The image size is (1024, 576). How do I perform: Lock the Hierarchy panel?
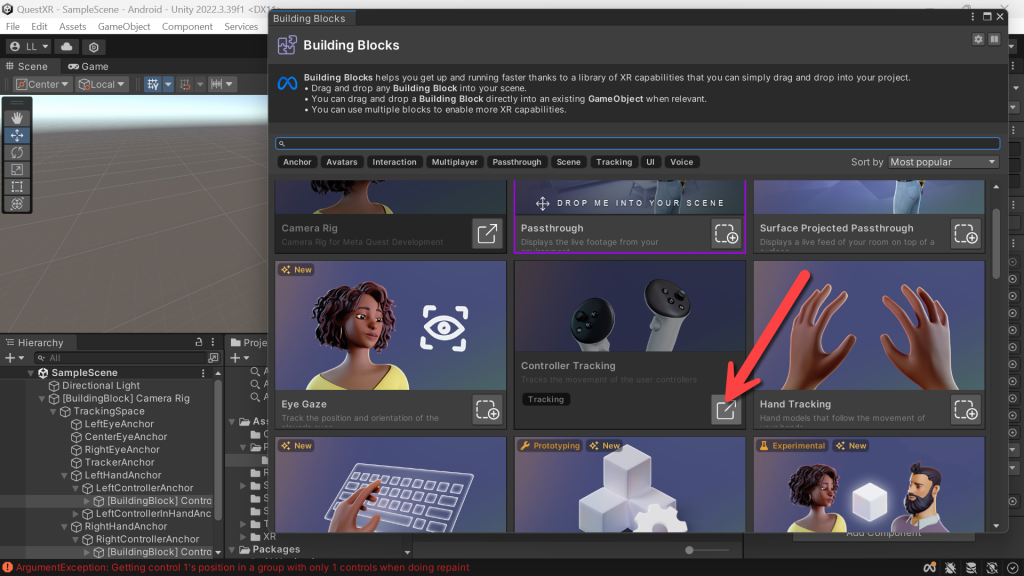(x=199, y=342)
